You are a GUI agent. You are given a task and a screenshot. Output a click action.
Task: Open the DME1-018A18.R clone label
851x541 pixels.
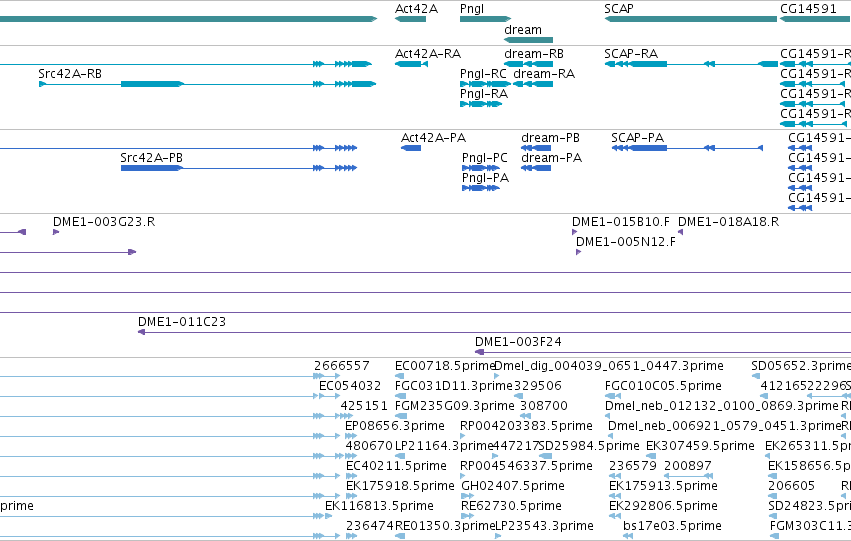coord(728,222)
